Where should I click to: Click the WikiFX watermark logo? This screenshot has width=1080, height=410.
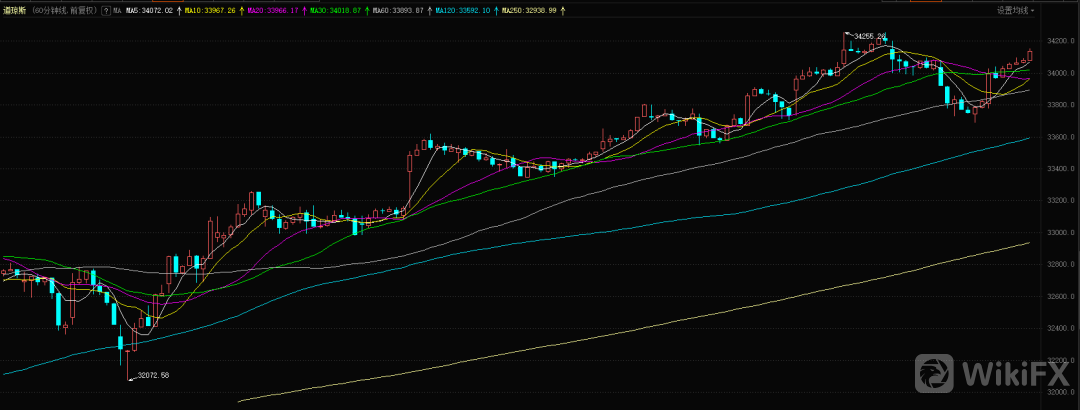[x=993, y=374]
